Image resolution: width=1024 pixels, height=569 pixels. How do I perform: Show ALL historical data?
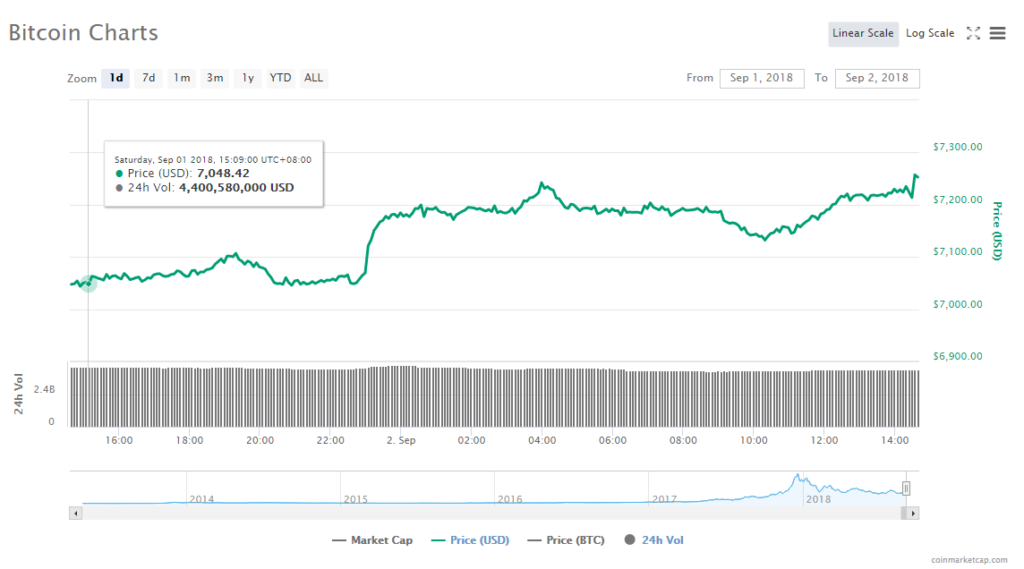coord(313,78)
